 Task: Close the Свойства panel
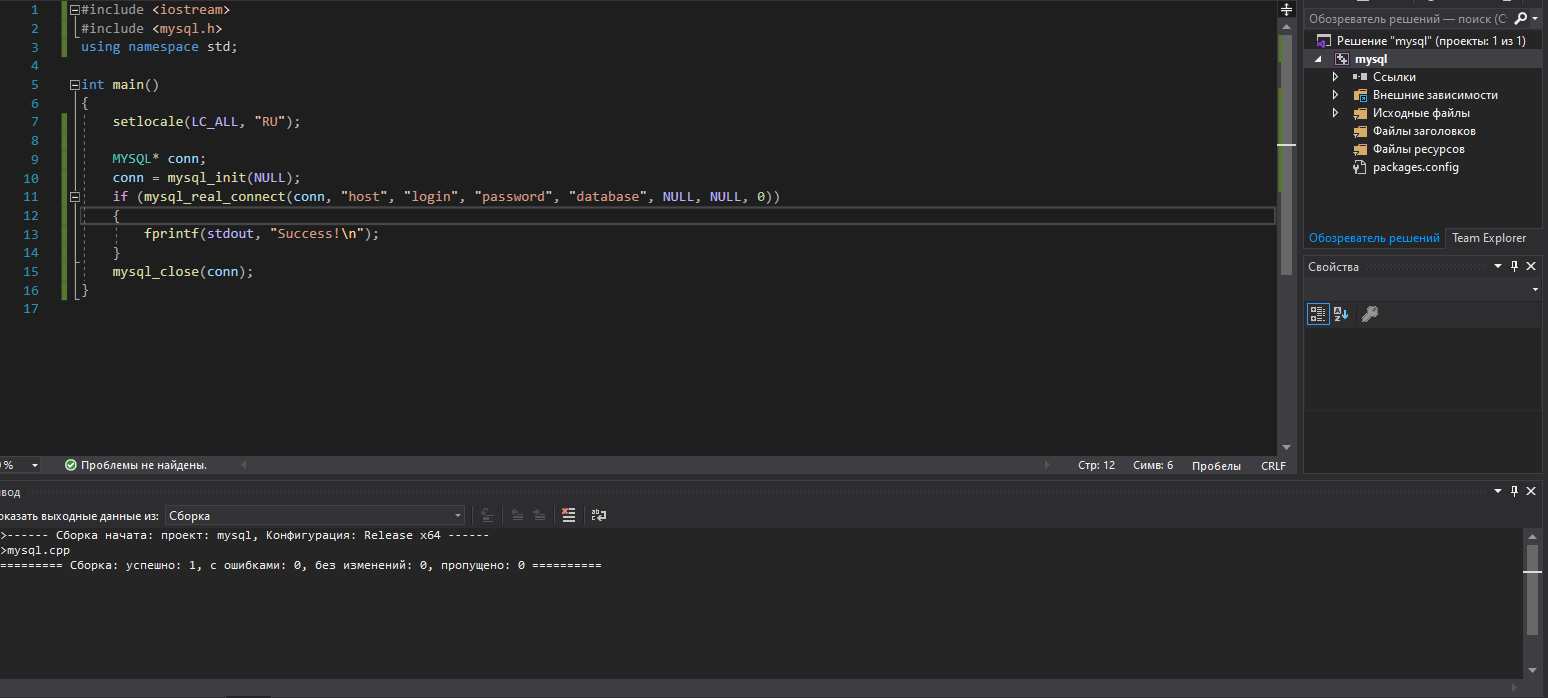tap(1531, 267)
